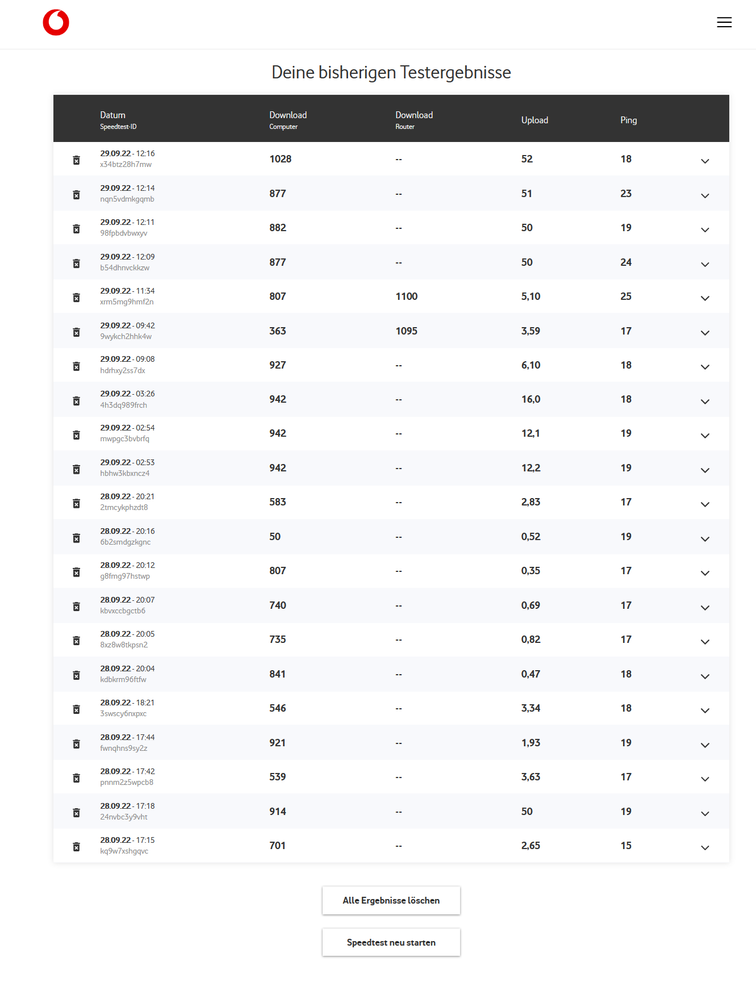756x999 pixels.
Task: Click the Vodafone logo
Action: coord(56,23)
